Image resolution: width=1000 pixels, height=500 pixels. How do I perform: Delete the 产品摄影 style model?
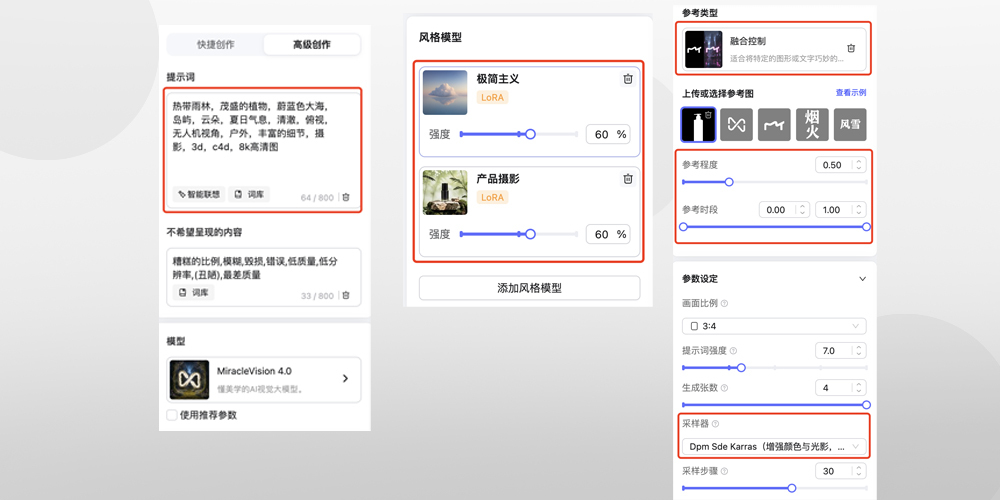(628, 179)
